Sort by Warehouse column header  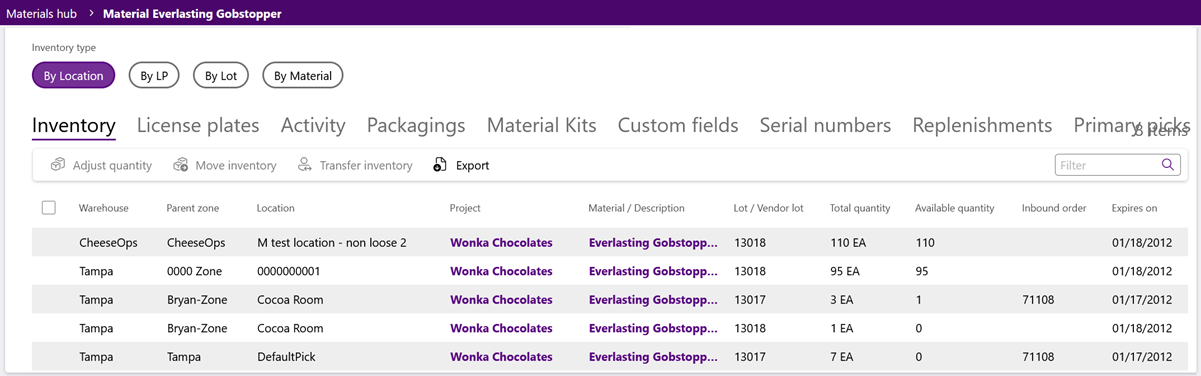[104, 208]
